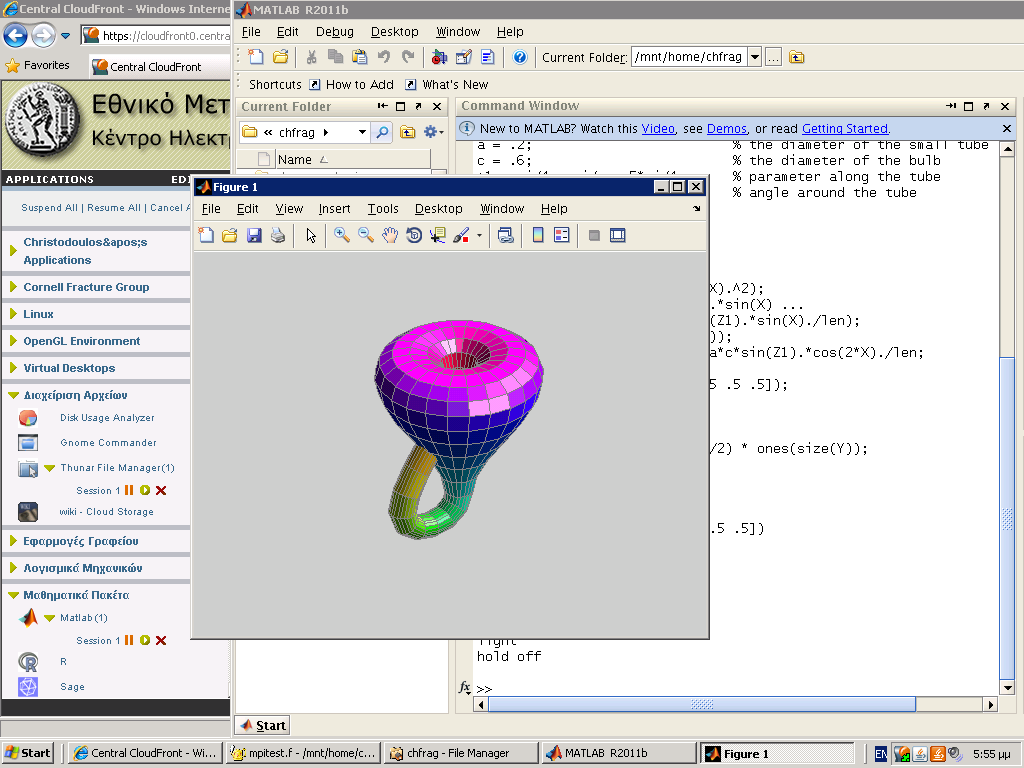Toggle the Insert Legend button
The image size is (1024, 768).
tap(561, 235)
